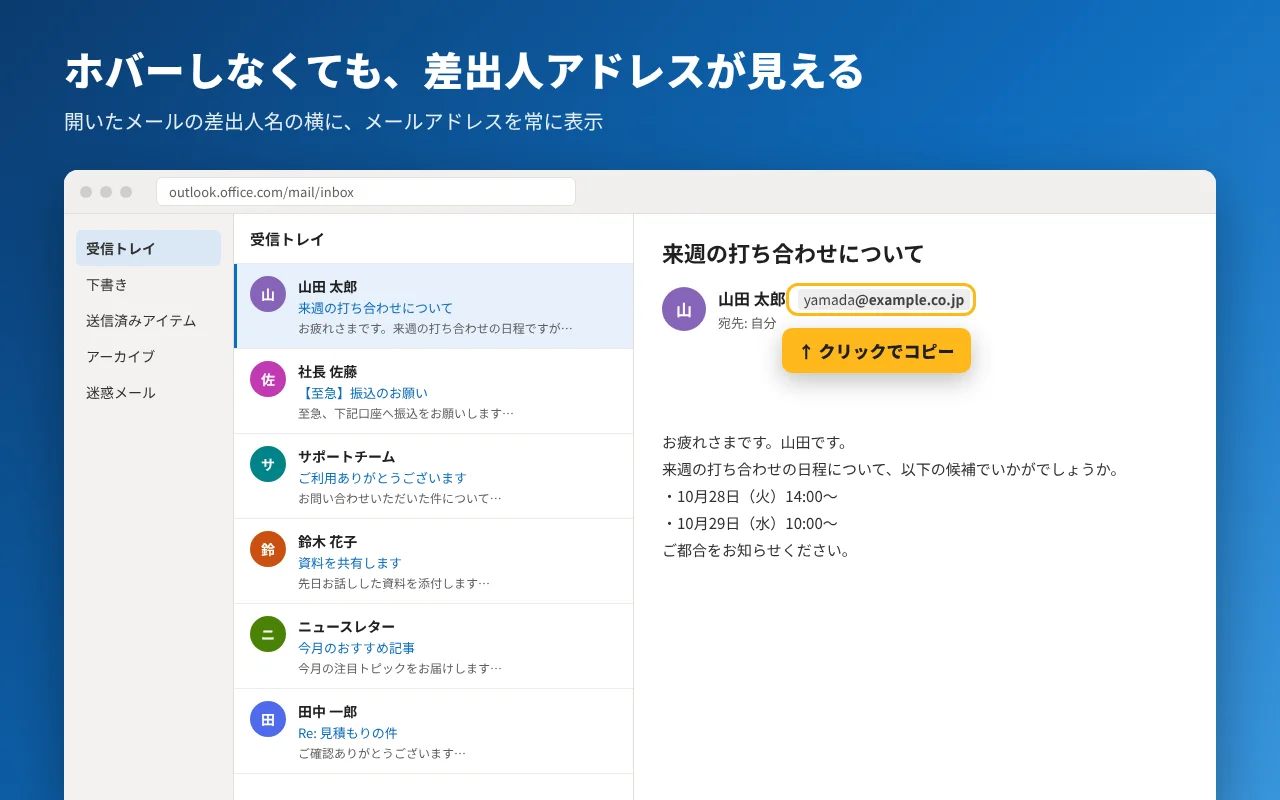Click sender name 田中 一郎 in list
1280x800 pixels.
pyautogui.click(x=327, y=712)
